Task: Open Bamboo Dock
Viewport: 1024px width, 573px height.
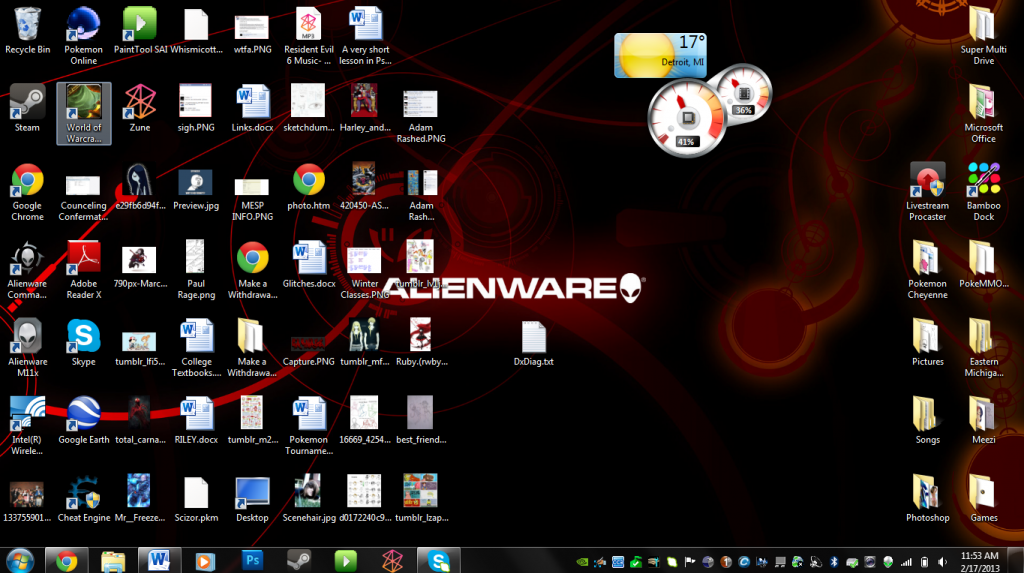Action: [984, 192]
